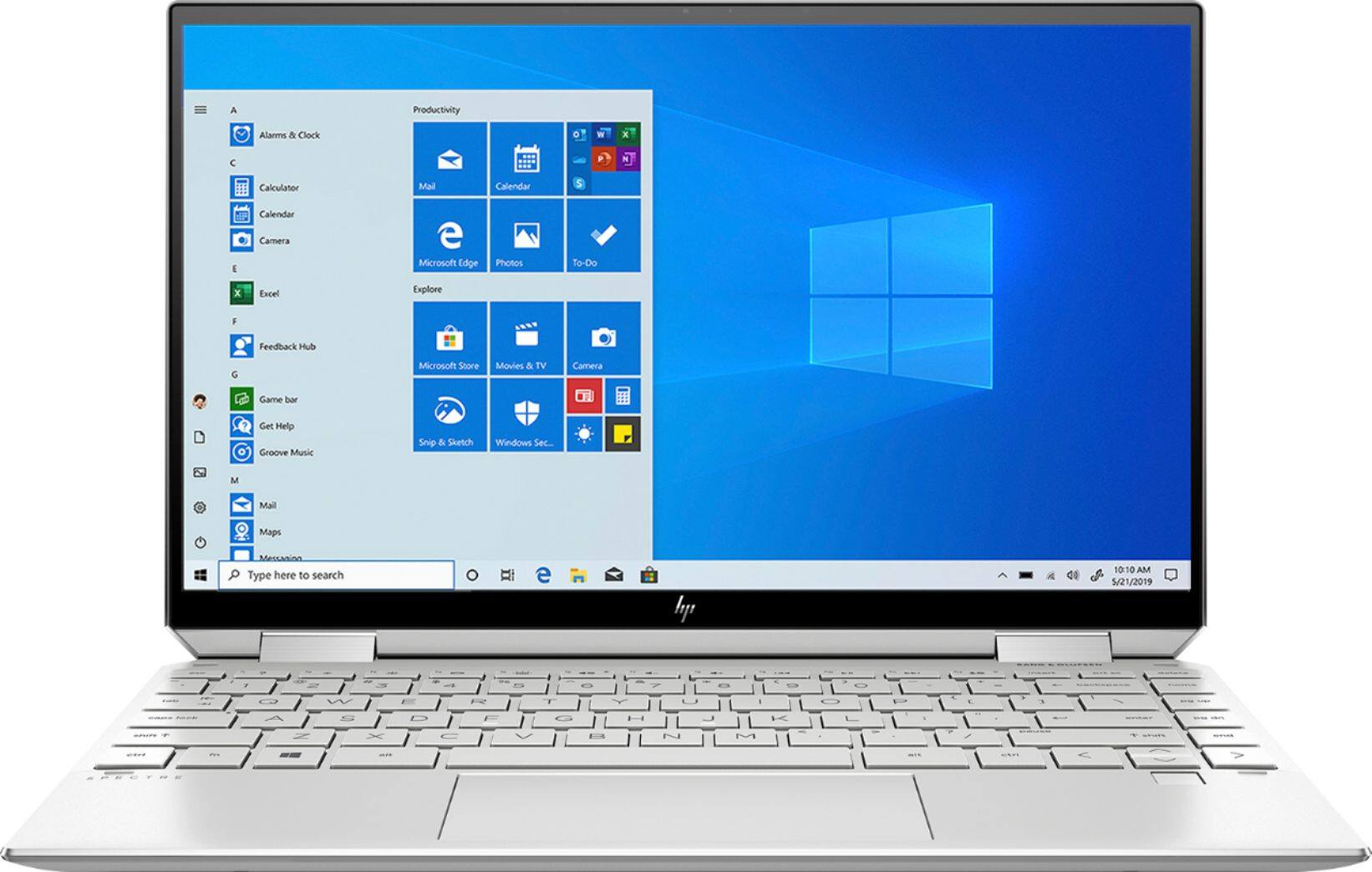Open Settings gear in Start sidebar
This screenshot has height=872, width=1372.
pos(200,507)
